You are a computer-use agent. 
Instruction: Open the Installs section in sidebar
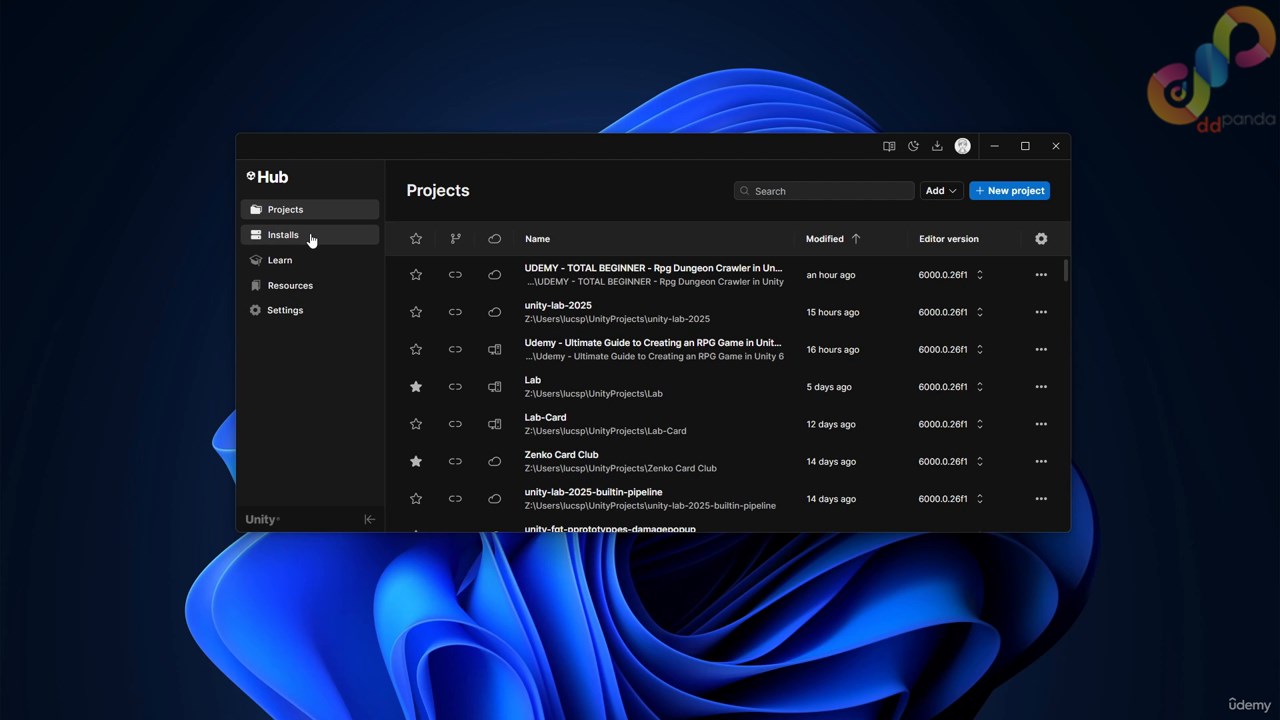coord(310,235)
